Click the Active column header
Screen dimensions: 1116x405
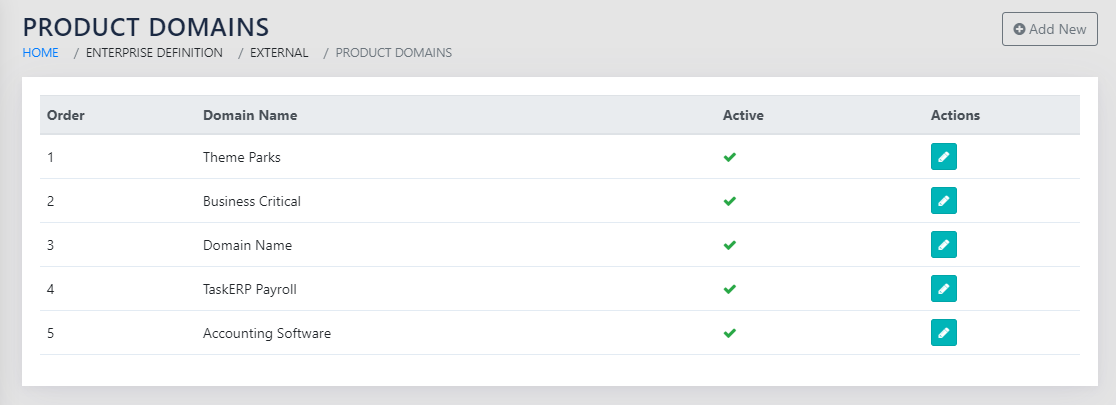click(x=743, y=115)
